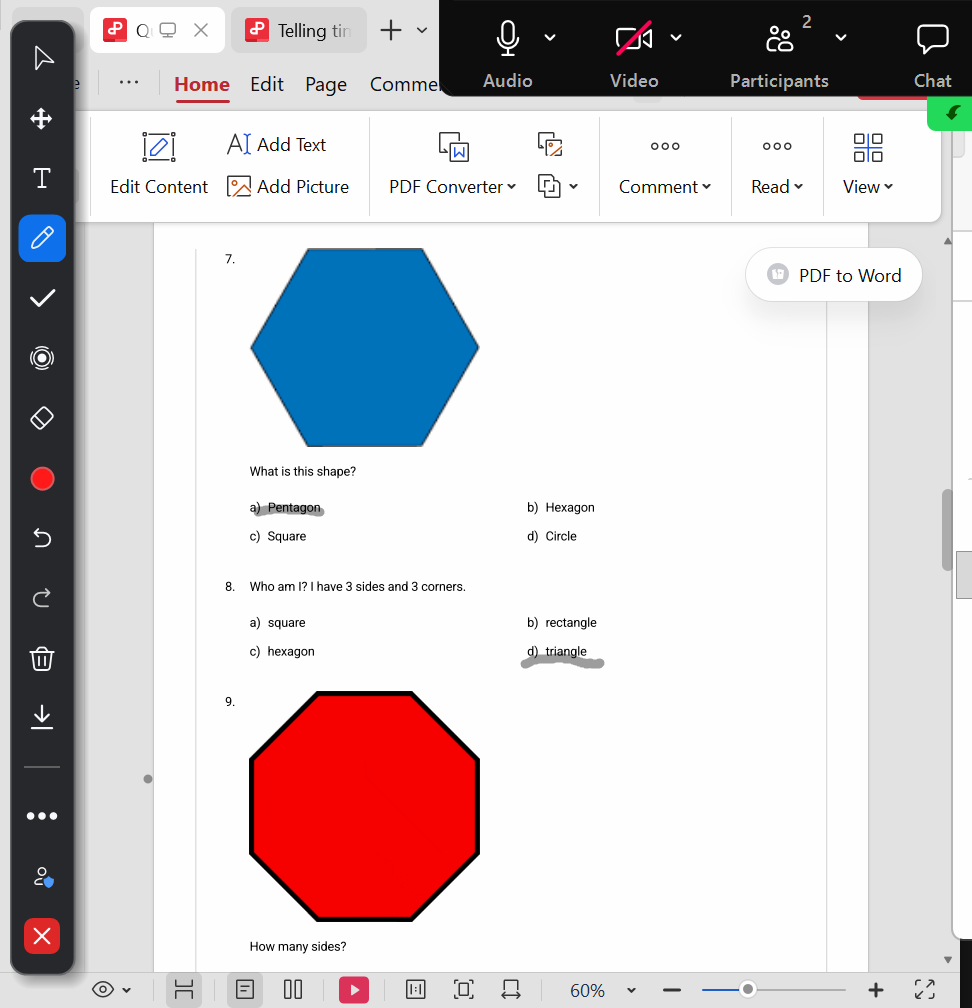Expand the tab list dropdown arrow
972x1008 pixels.
[x=422, y=30]
